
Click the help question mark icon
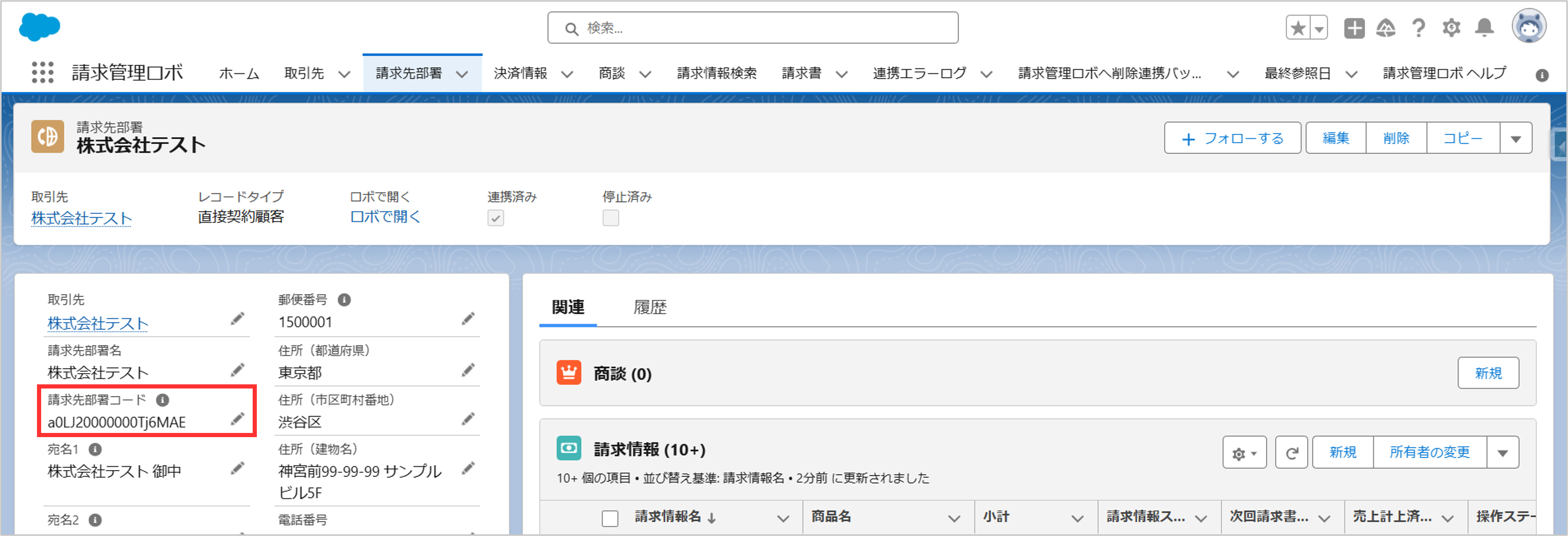tap(1418, 28)
